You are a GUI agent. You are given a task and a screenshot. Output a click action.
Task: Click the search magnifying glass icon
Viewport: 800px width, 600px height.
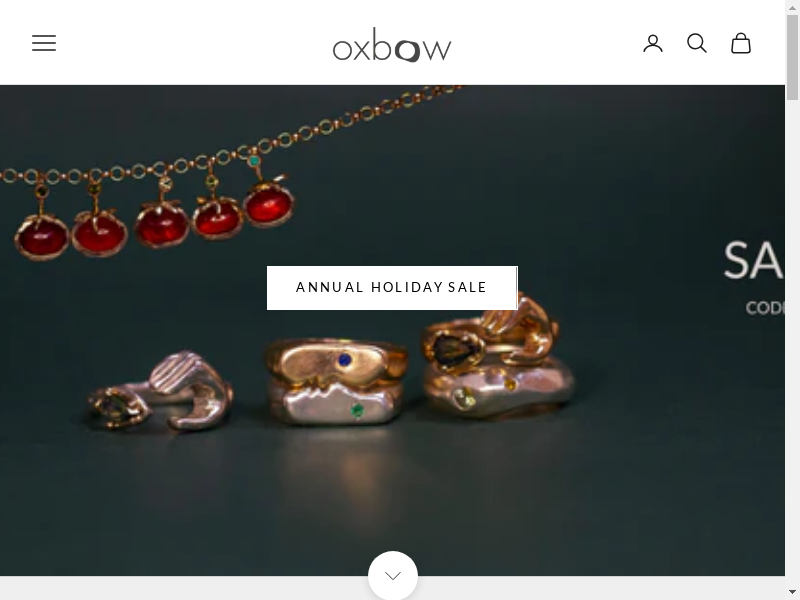(x=697, y=43)
